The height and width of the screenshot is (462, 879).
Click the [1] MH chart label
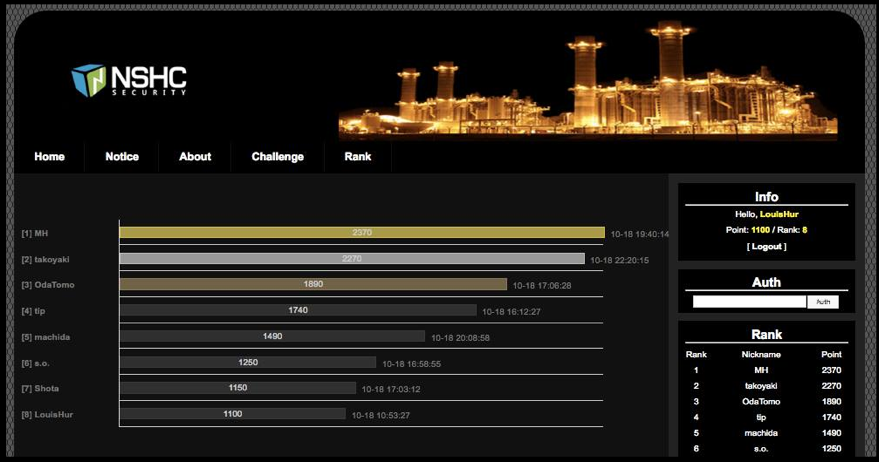(35, 233)
